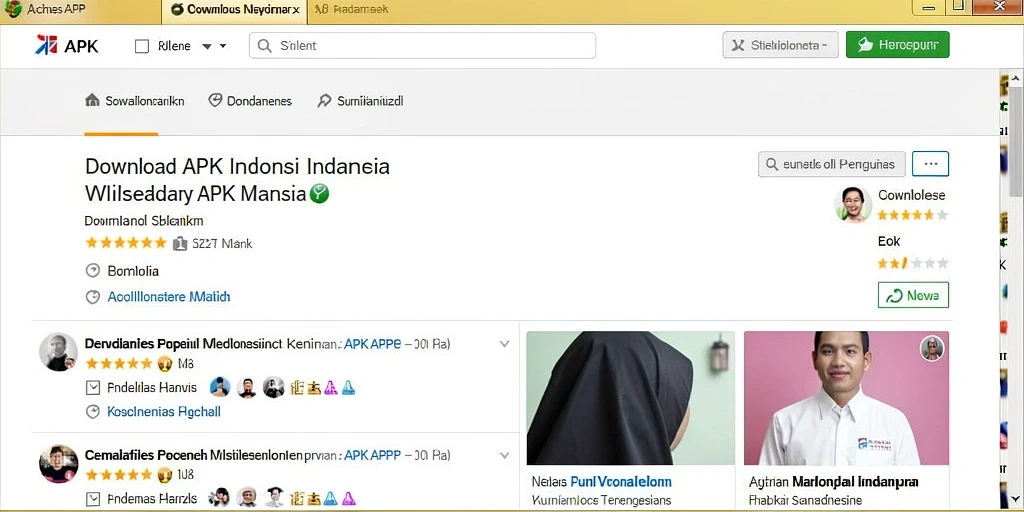Click the scrollbar up arrow
Screen dimensions: 1024x512
click(1016, 78)
